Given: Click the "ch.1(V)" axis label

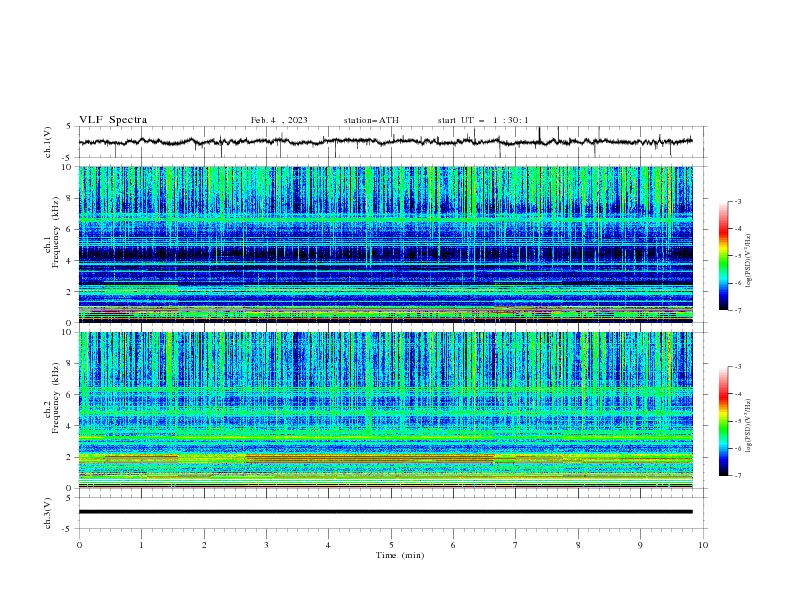Looking at the screenshot, I should pyautogui.click(x=48, y=142).
